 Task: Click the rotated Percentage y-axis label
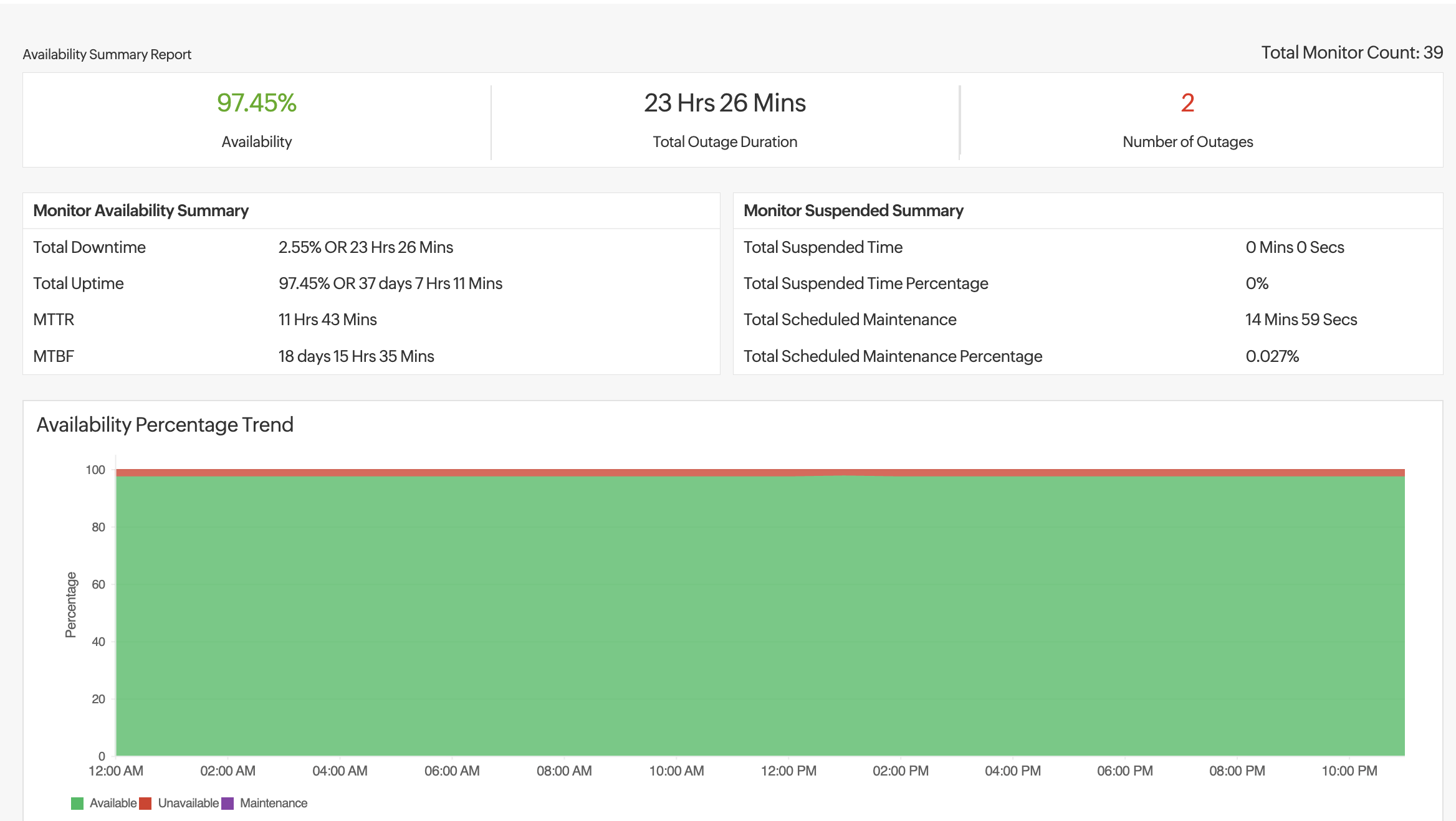[71, 604]
